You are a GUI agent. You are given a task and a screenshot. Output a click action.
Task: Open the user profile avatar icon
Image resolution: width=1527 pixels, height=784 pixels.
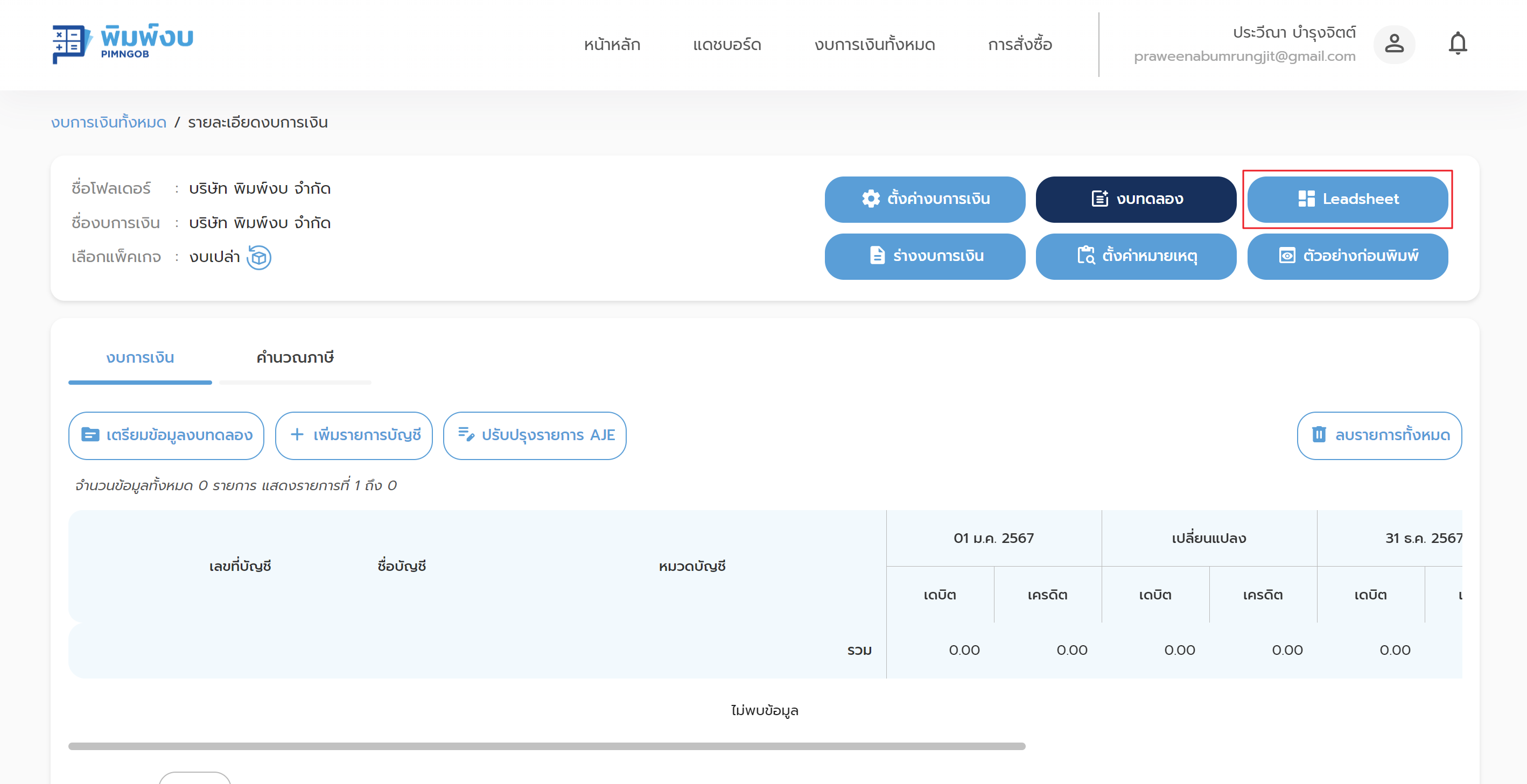point(1393,44)
